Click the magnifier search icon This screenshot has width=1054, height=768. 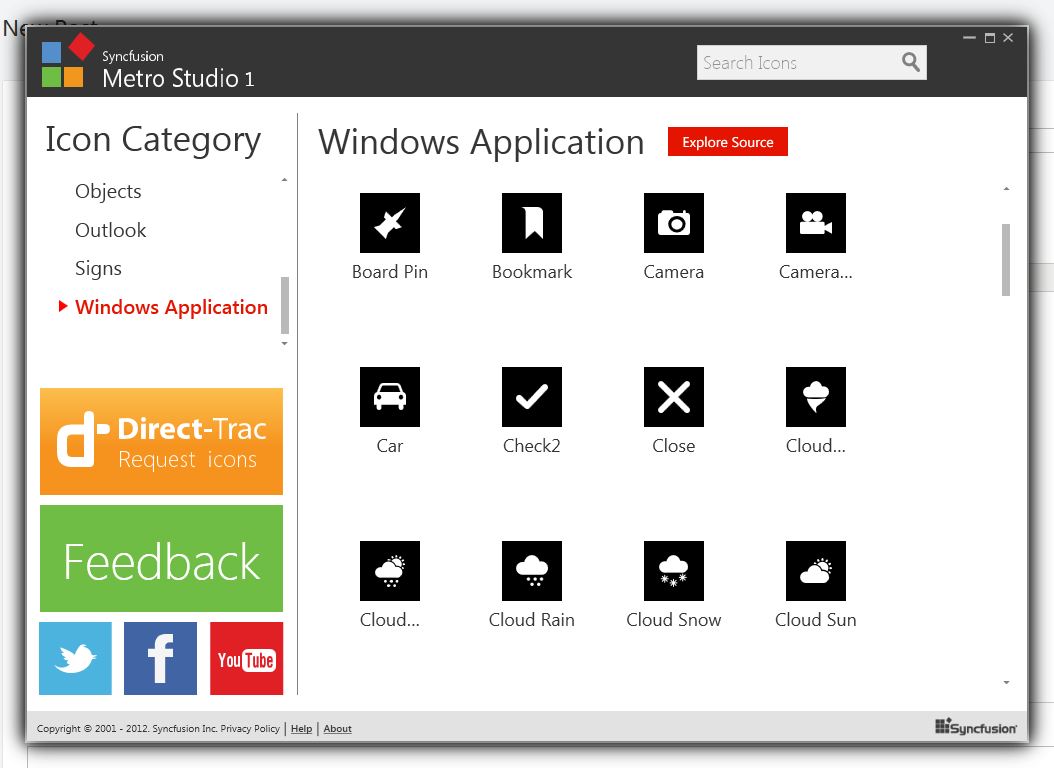[x=911, y=62]
